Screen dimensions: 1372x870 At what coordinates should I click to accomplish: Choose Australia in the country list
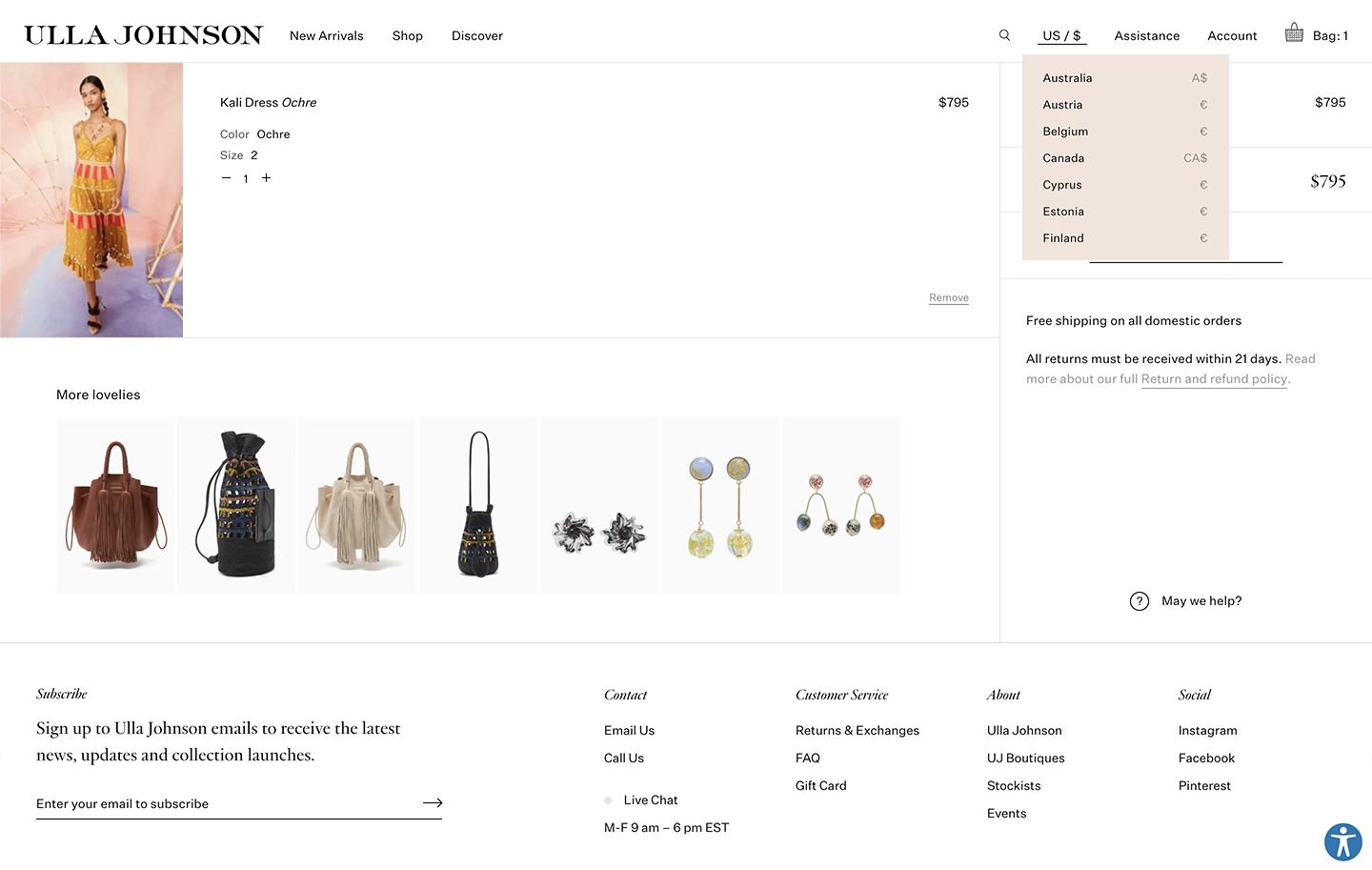(1067, 77)
